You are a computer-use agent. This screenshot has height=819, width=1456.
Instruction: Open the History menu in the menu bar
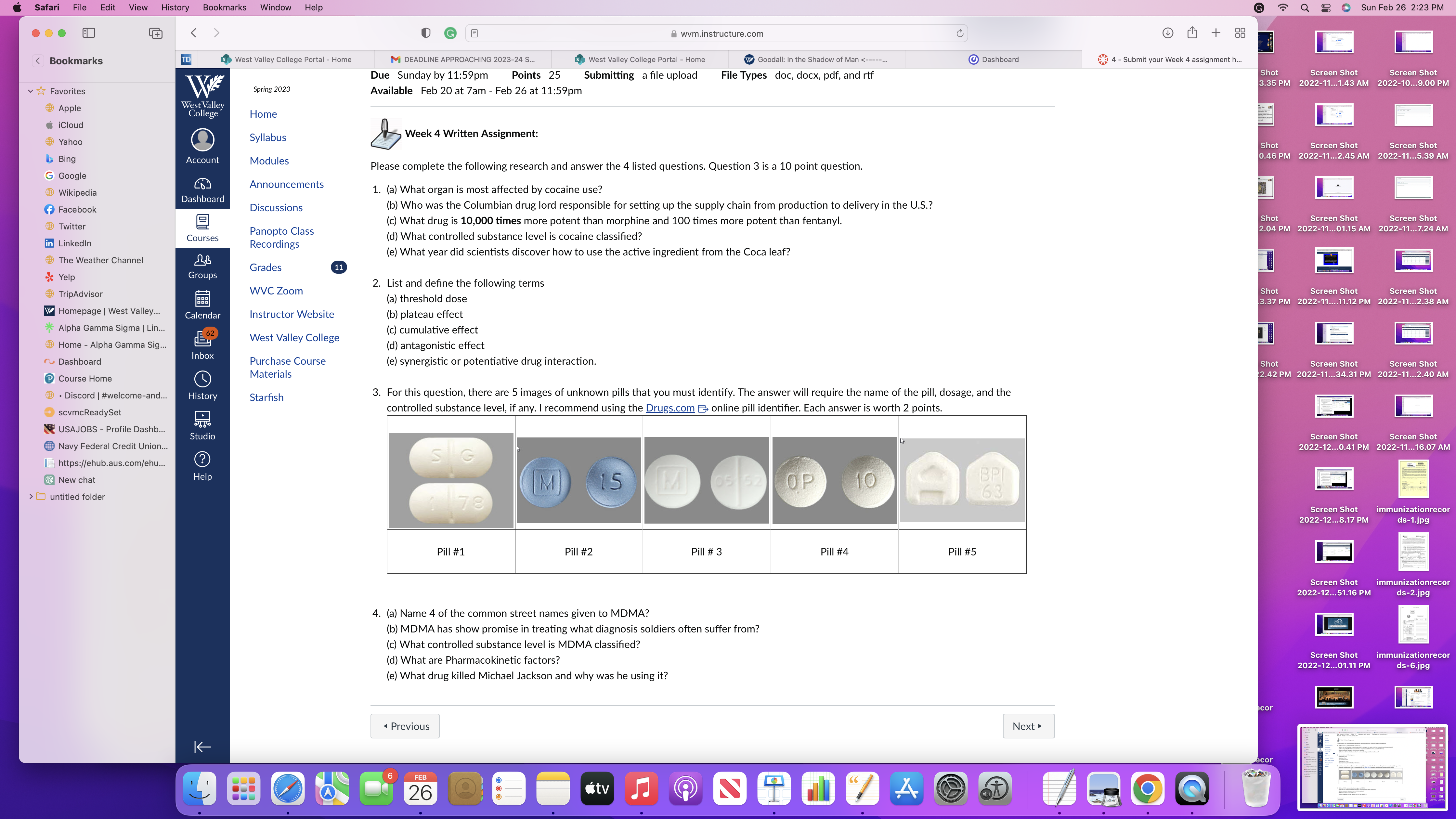[x=175, y=7]
